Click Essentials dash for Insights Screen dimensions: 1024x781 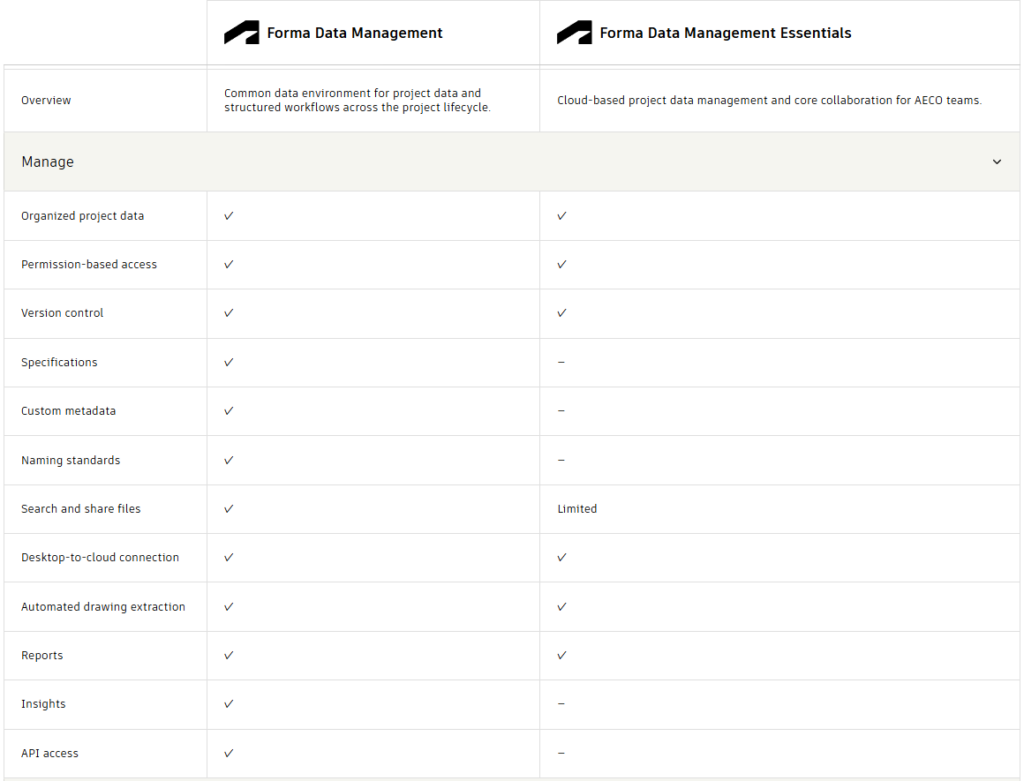click(x=561, y=704)
